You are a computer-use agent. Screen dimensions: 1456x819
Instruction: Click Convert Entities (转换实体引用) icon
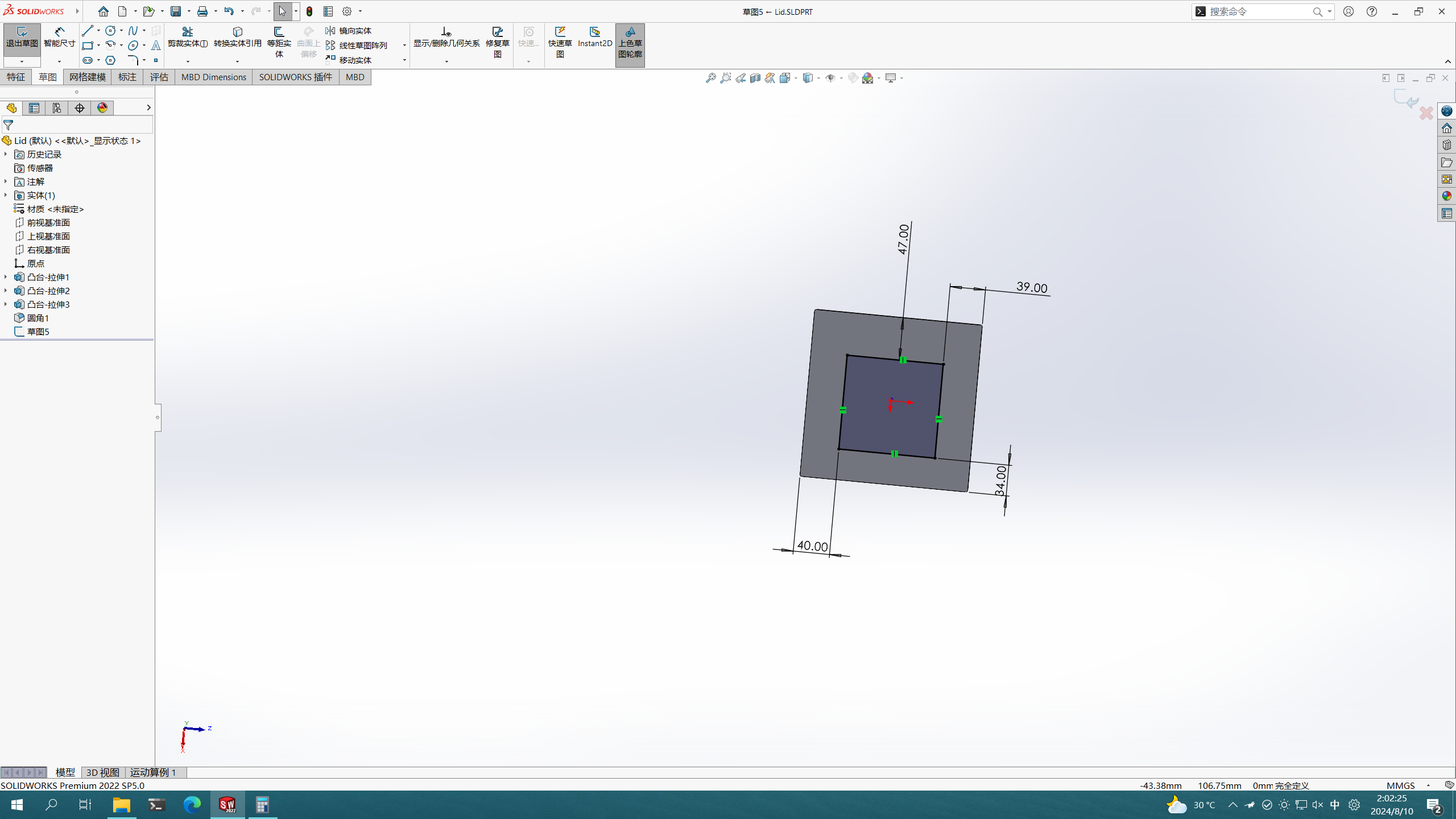pyautogui.click(x=237, y=37)
